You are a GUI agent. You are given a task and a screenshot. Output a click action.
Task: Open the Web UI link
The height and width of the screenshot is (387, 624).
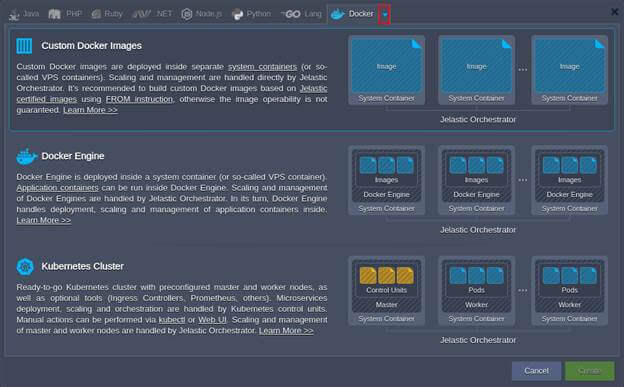pyautogui.click(x=213, y=320)
